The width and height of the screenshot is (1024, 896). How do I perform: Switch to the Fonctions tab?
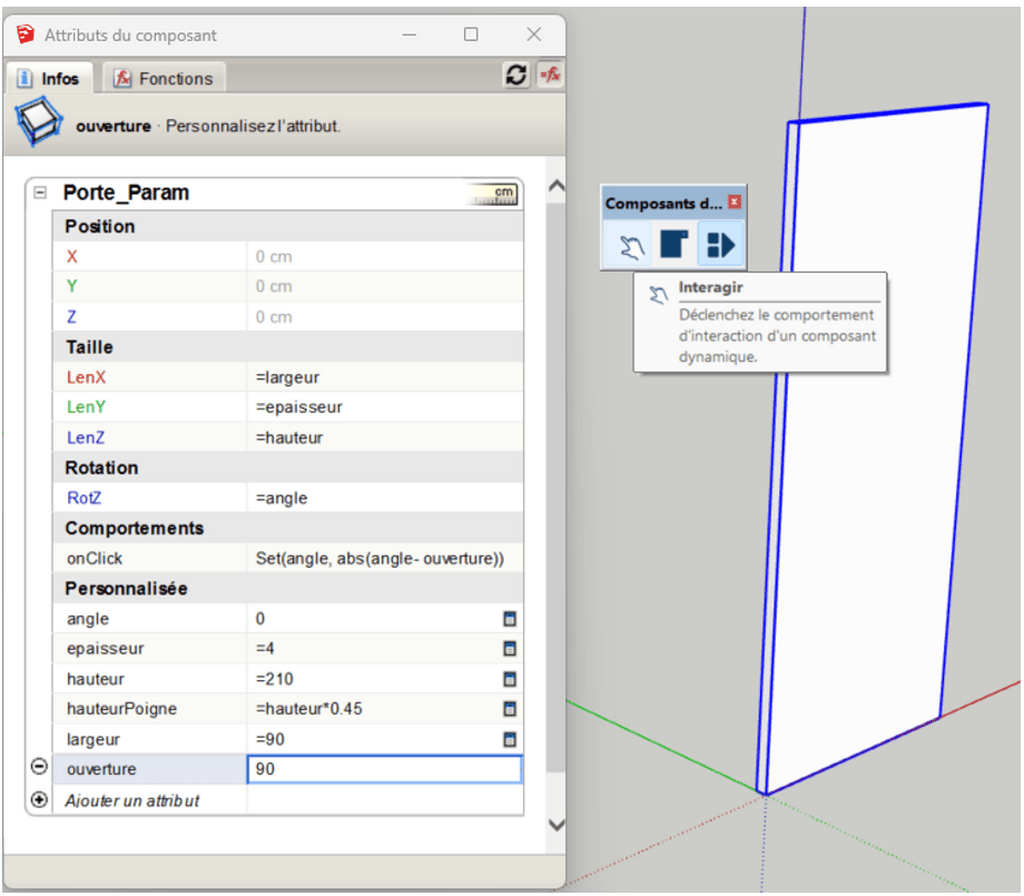coord(164,79)
